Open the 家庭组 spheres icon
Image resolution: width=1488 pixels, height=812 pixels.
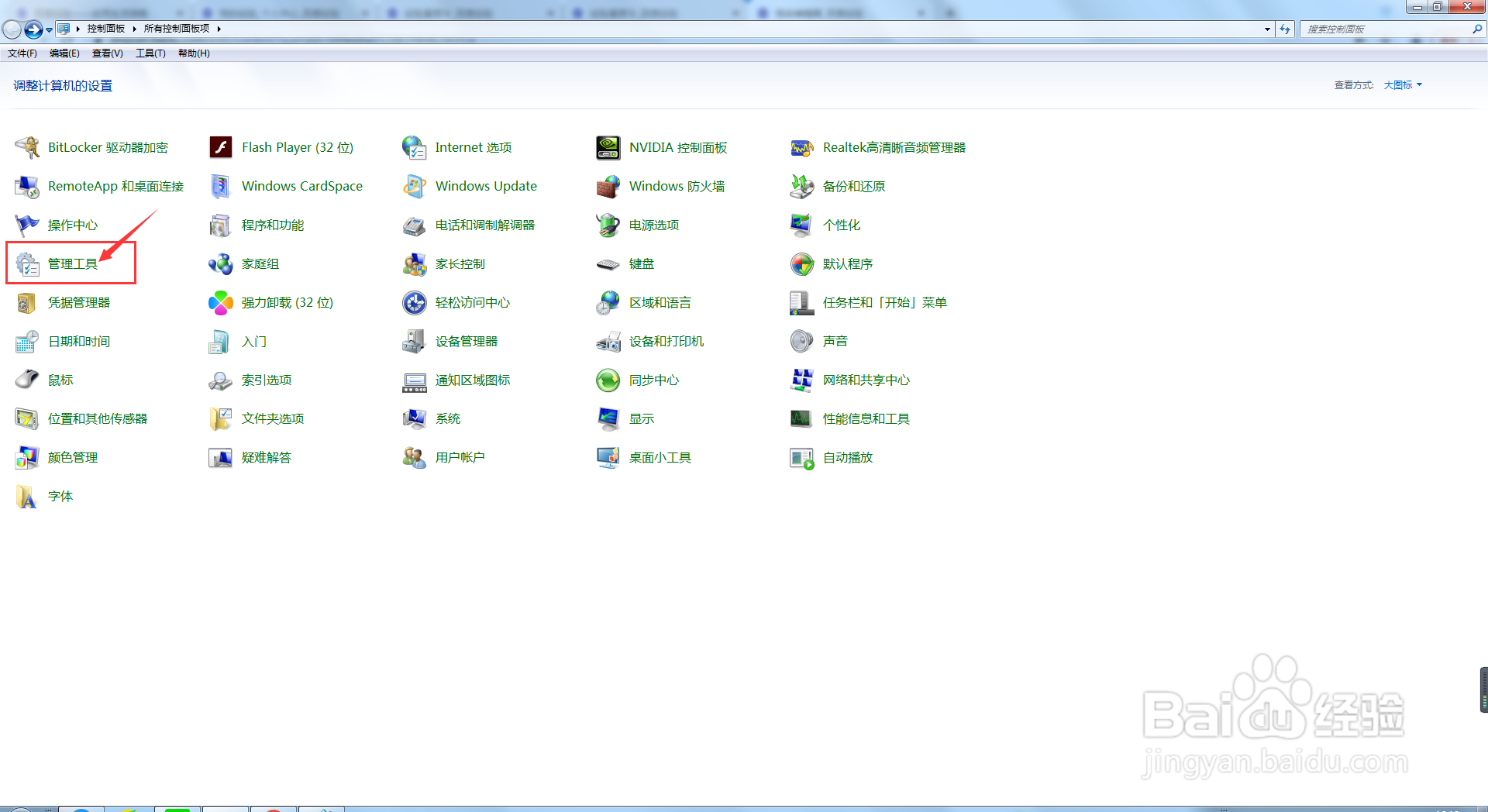pyautogui.click(x=221, y=263)
